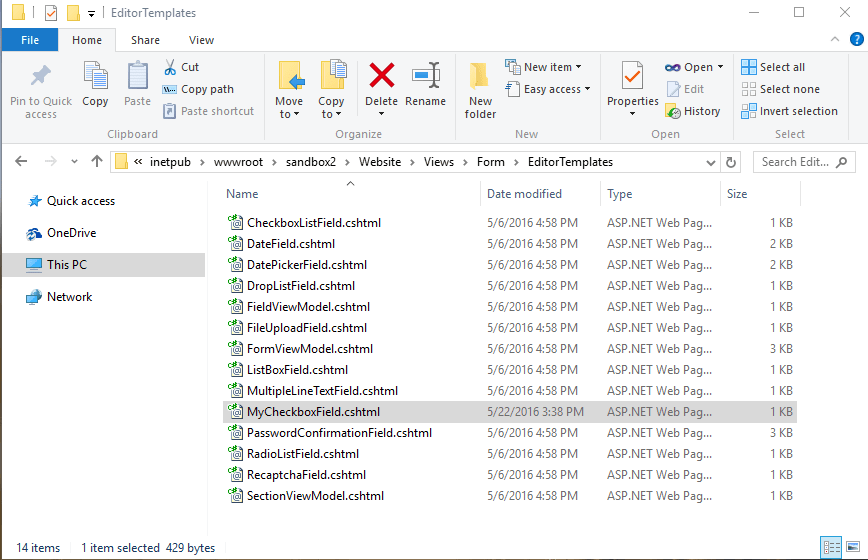The height and width of the screenshot is (560, 868).
Task: Open the Move to dropdown
Action: (290, 90)
